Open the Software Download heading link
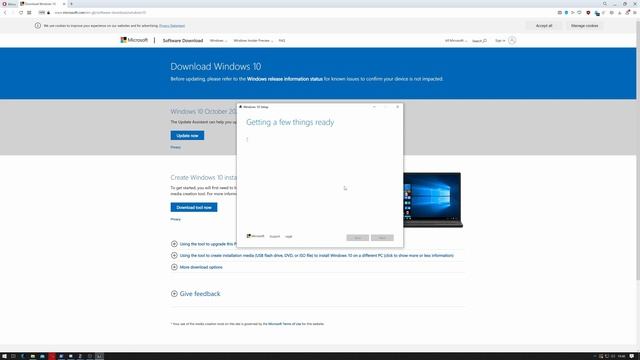The height and width of the screenshot is (360, 640). 182,40
